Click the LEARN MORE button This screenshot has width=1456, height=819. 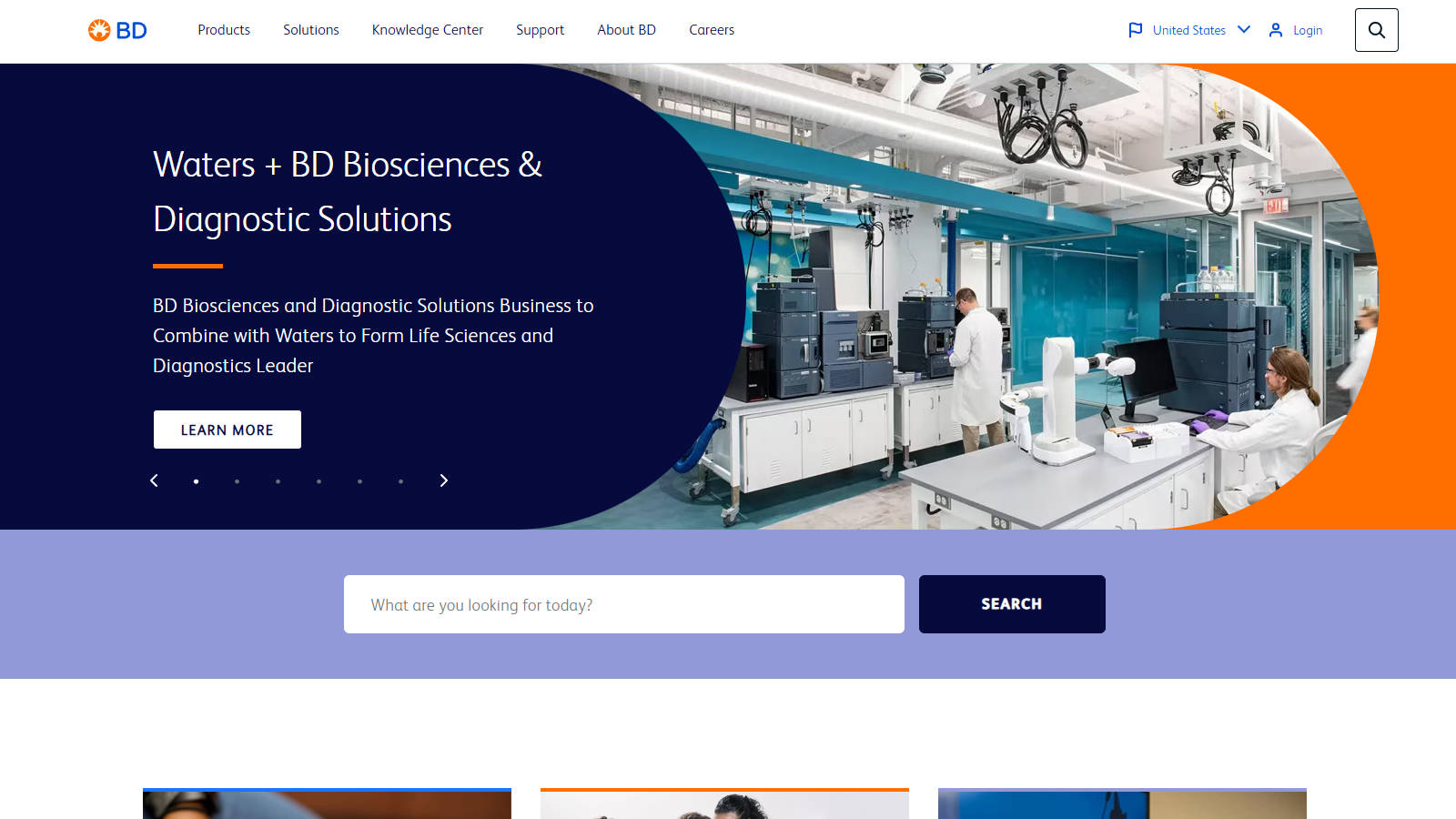click(x=227, y=430)
